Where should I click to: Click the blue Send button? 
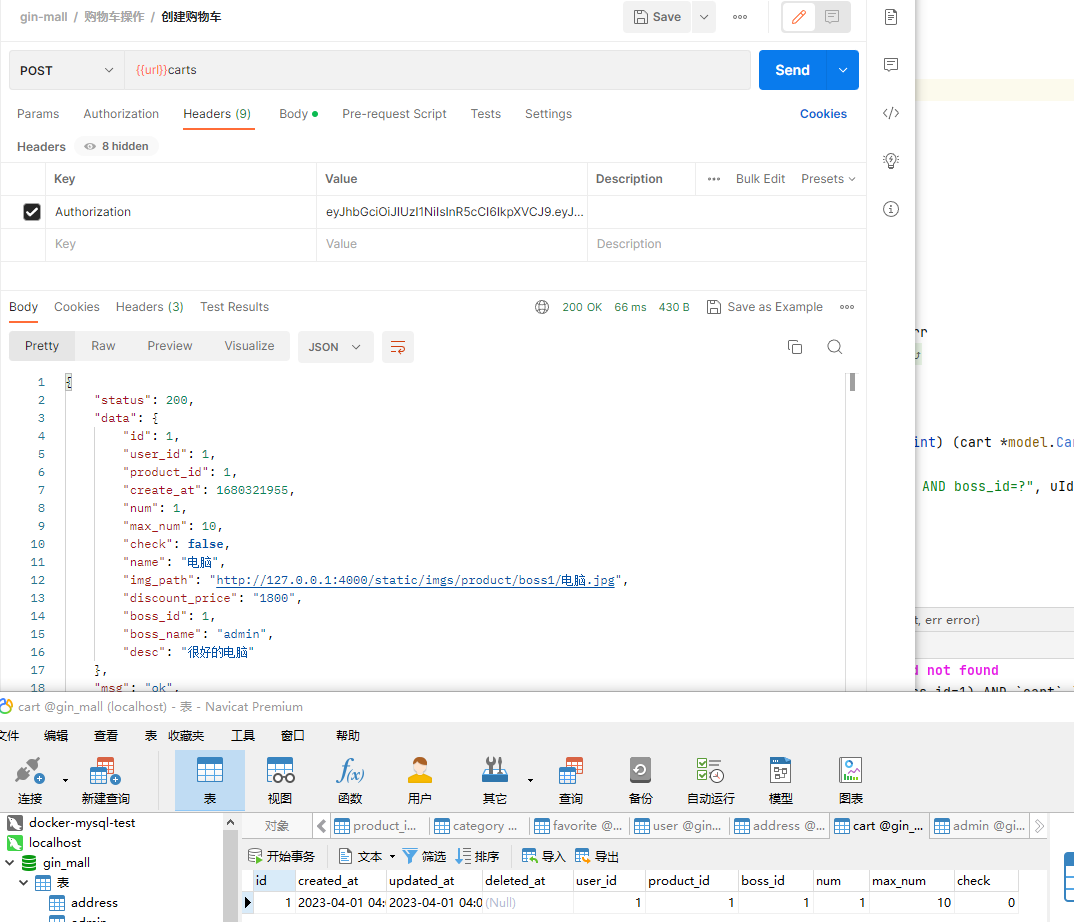click(x=792, y=70)
